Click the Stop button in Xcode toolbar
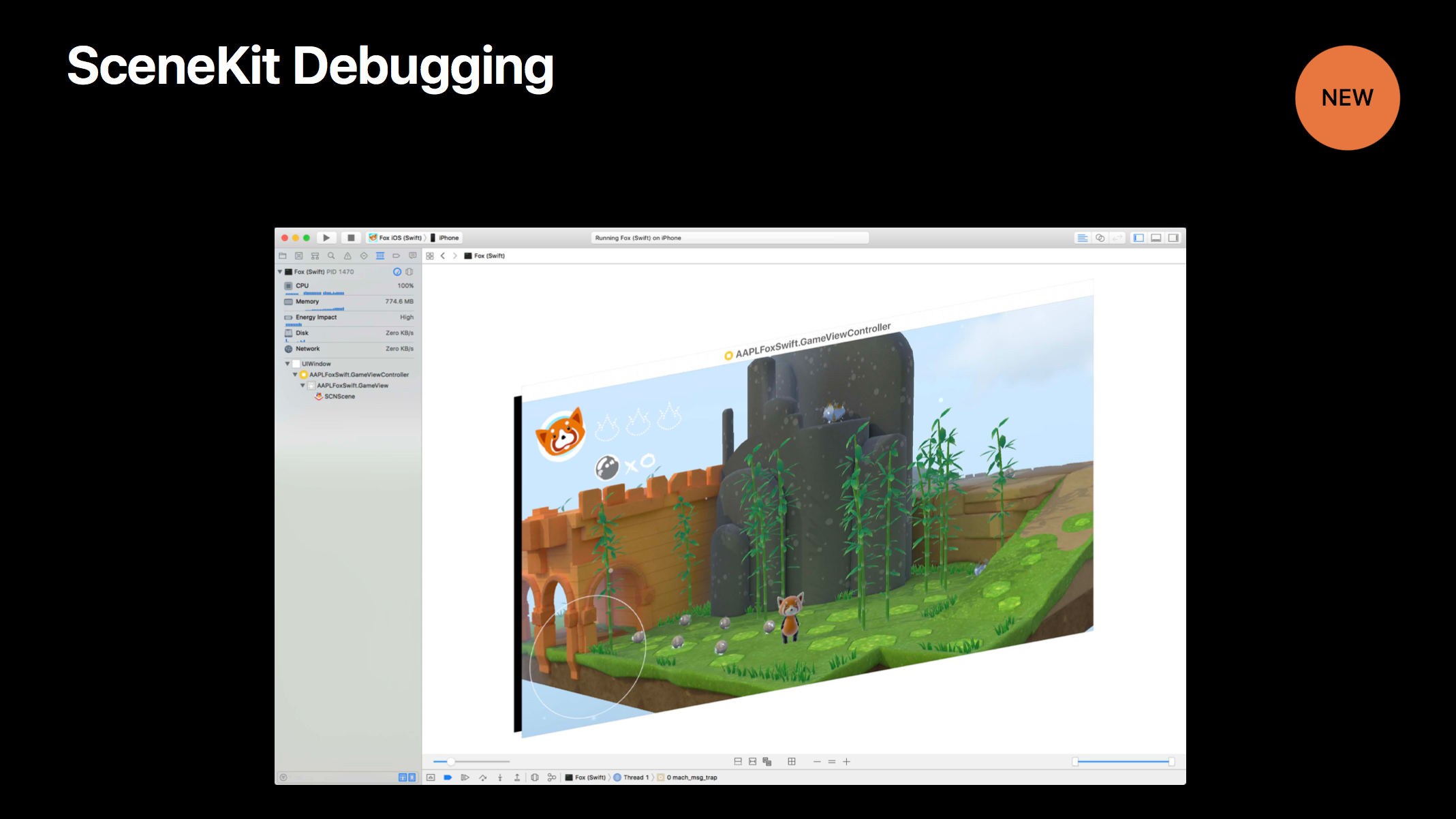 (x=351, y=238)
